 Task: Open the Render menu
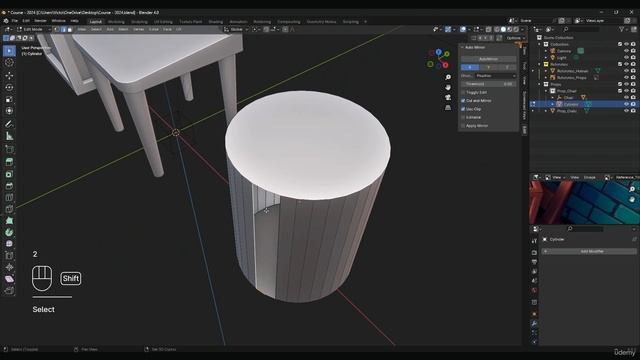pyautogui.click(x=40, y=21)
